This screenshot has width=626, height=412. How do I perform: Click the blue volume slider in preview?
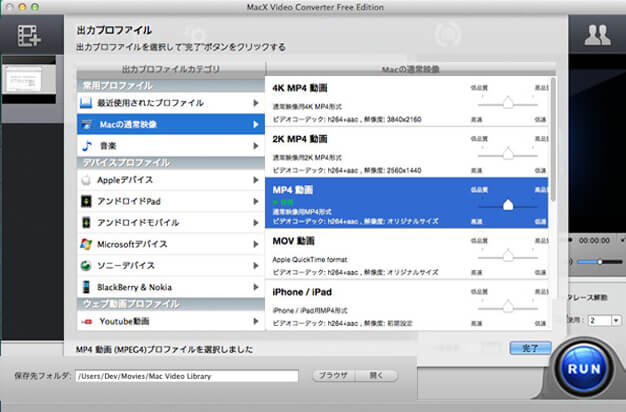pyautogui.click(x=600, y=262)
